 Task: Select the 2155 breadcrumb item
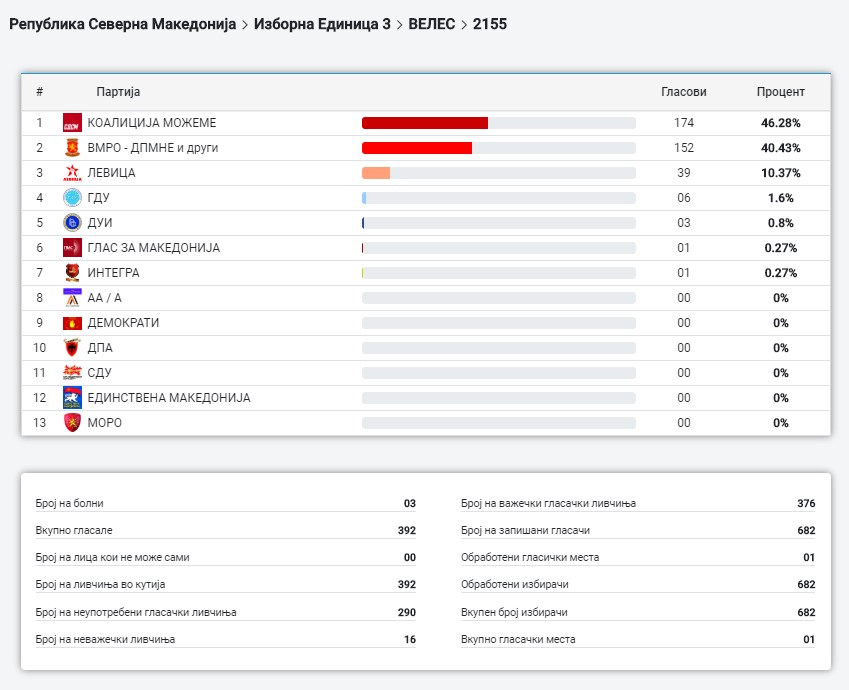tap(490, 23)
